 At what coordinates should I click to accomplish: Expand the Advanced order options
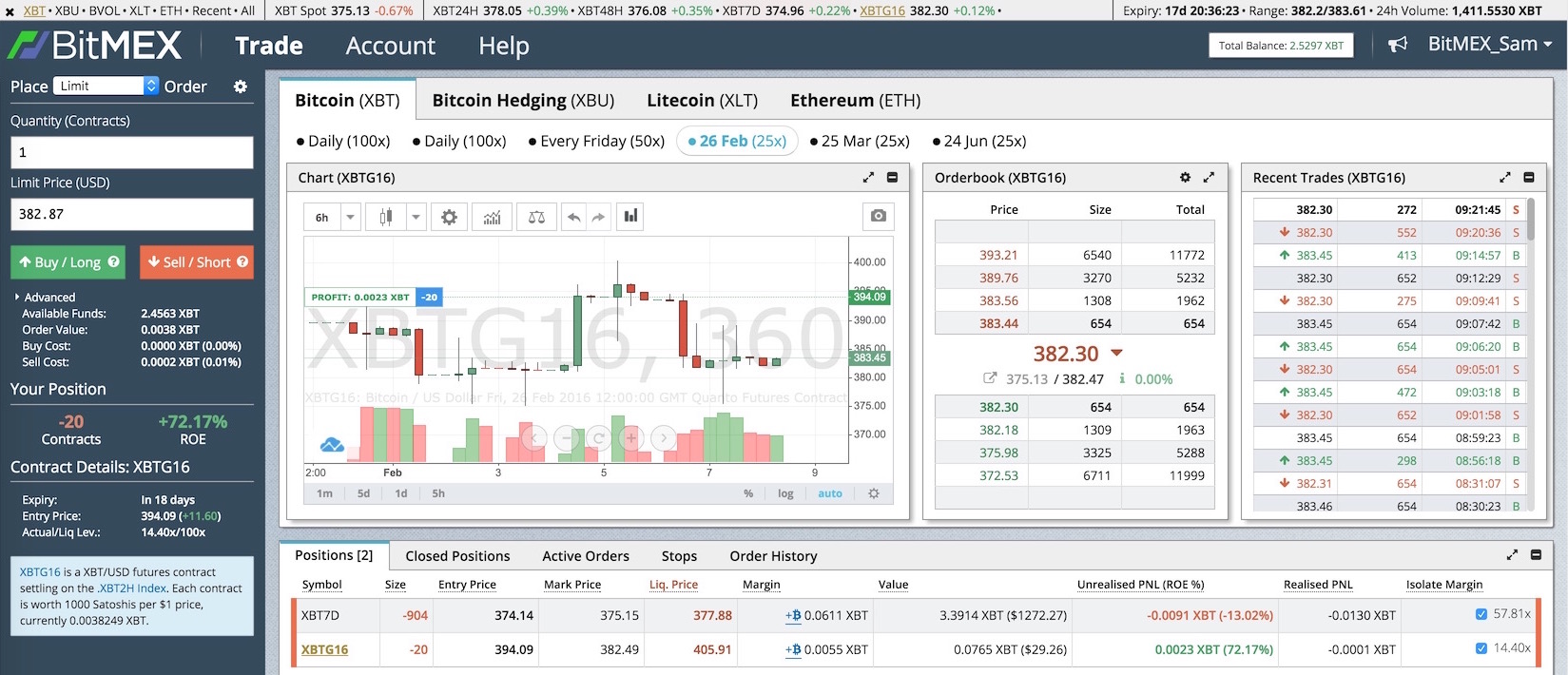click(45, 298)
